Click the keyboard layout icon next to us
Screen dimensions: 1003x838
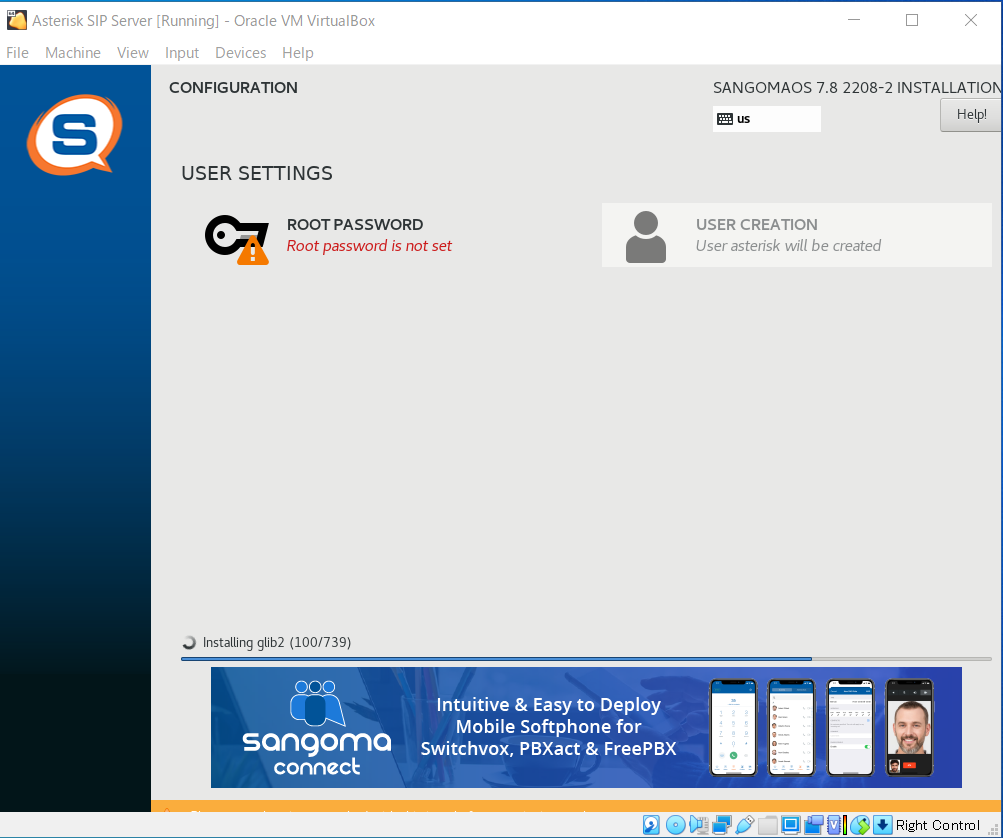coord(725,118)
